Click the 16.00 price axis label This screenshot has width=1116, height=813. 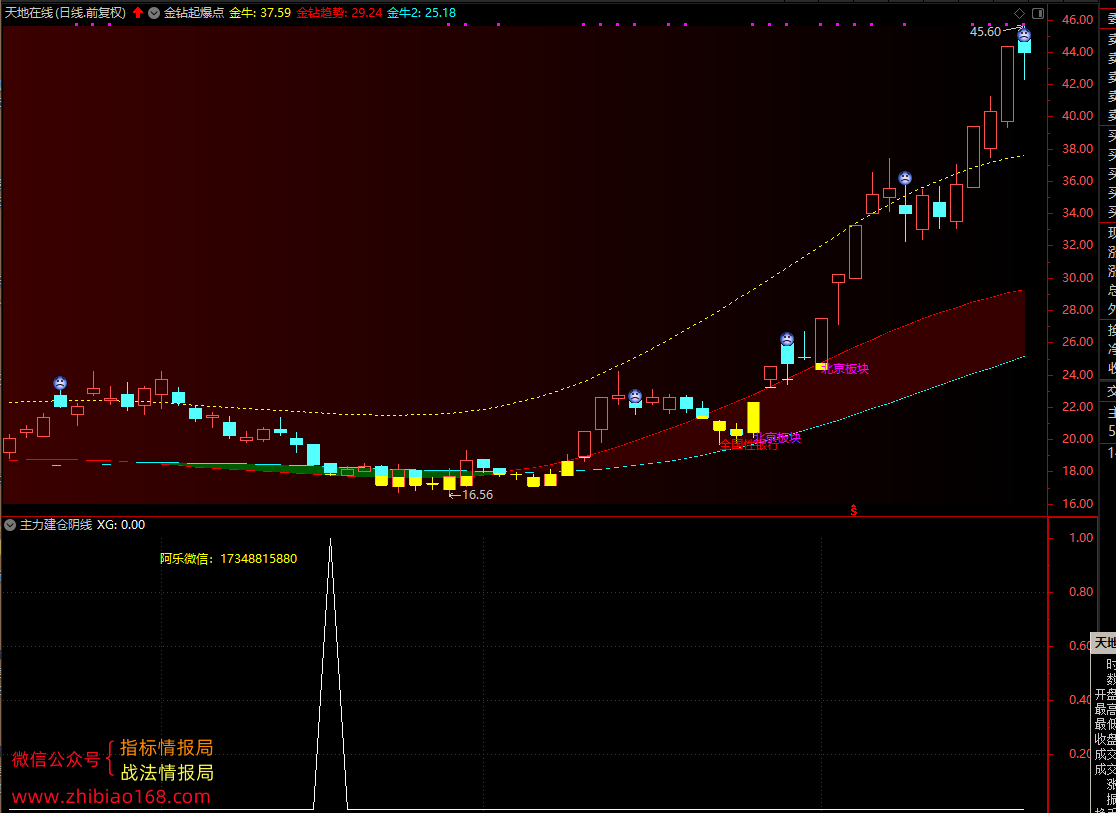click(1078, 503)
